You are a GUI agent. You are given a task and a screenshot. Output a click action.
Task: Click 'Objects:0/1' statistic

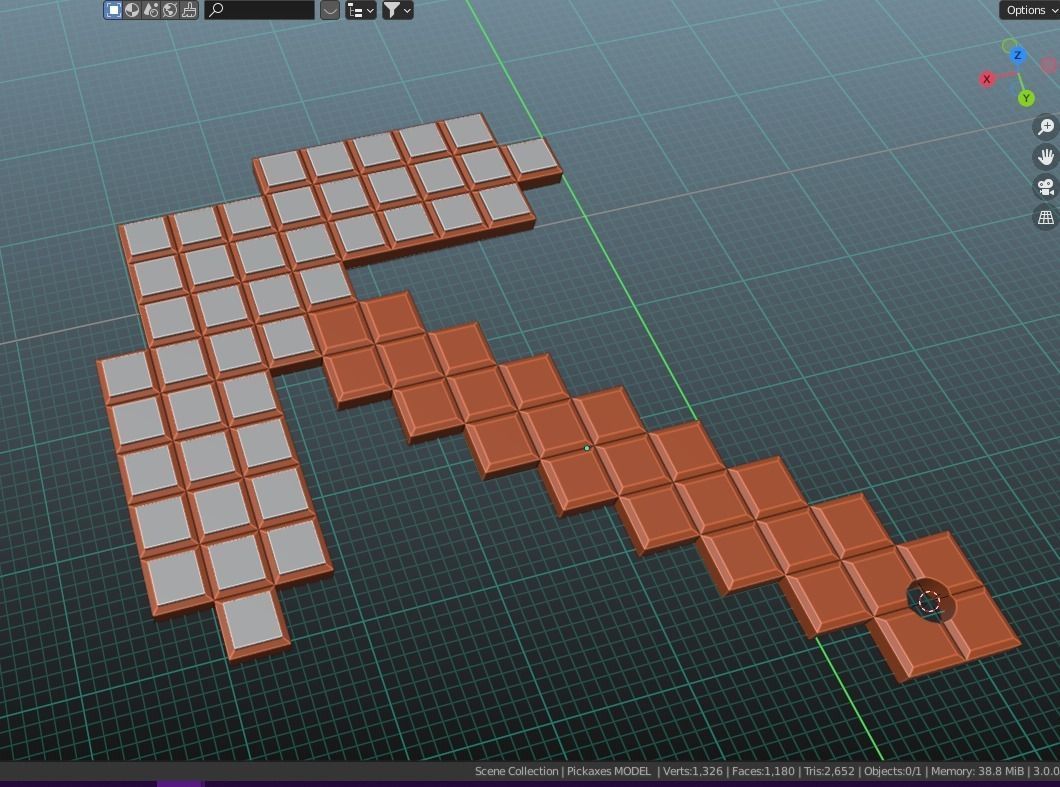(892, 771)
